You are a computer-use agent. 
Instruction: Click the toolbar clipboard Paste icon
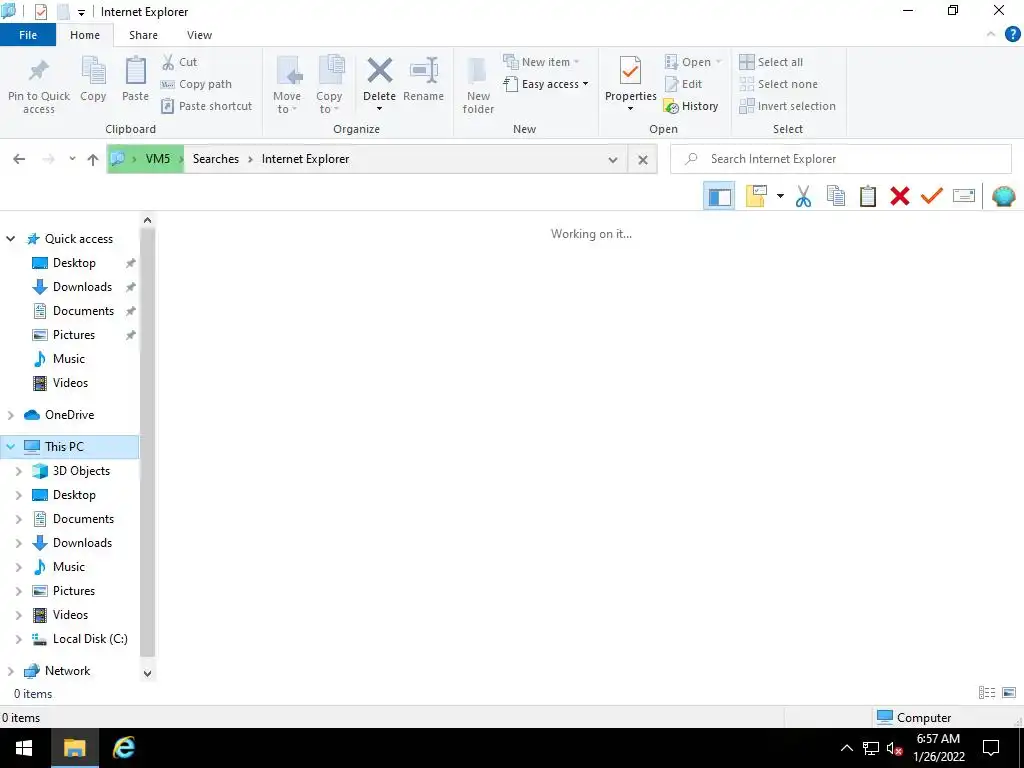(867, 196)
